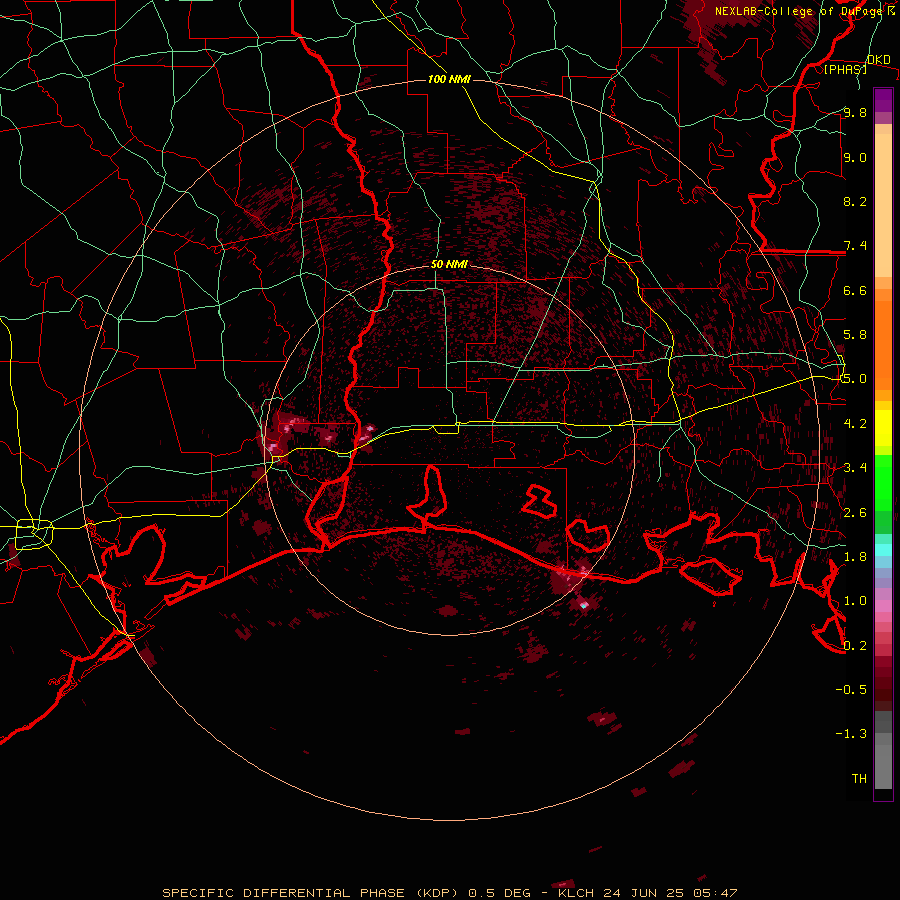900x900 pixels.
Task: Pick the bright yellow legend swatch
Action: click(883, 428)
